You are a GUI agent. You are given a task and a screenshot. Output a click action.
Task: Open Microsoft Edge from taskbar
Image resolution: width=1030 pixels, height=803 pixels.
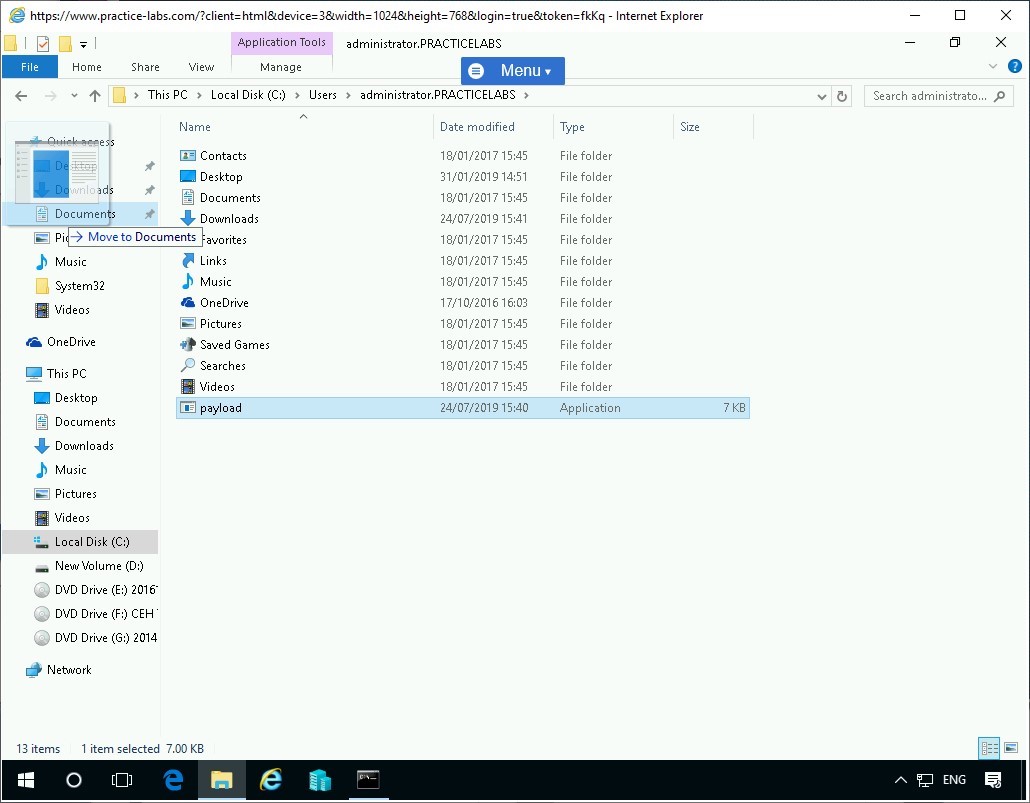[x=173, y=780]
